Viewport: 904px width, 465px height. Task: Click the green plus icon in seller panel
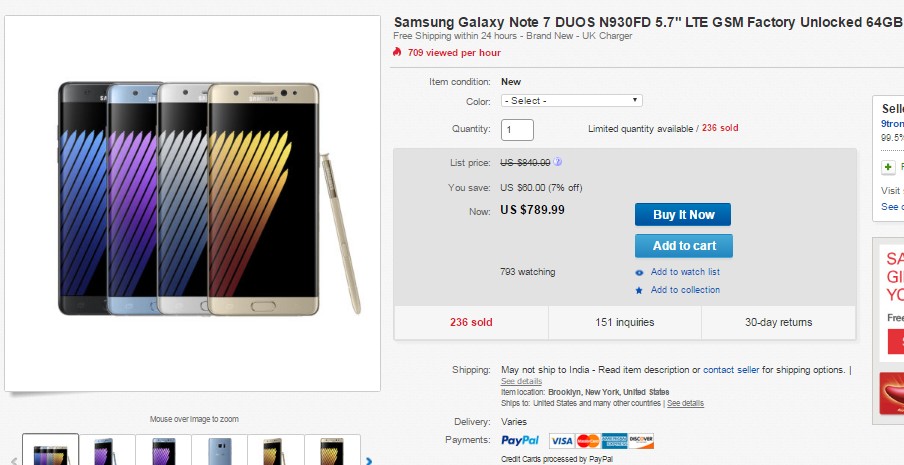tap(888, 166)
